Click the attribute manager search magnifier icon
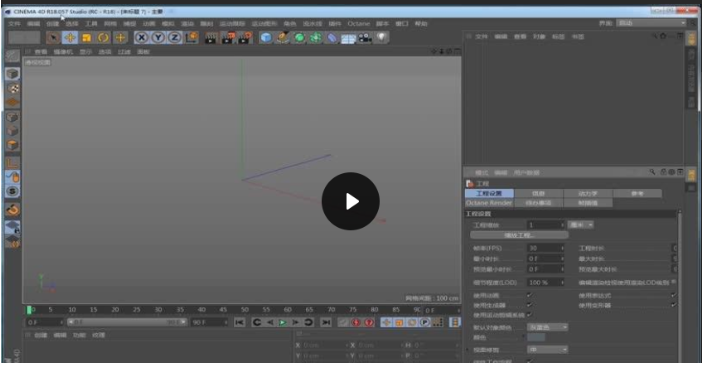This screenshot has height=386, width=702. tap(652, 172)
